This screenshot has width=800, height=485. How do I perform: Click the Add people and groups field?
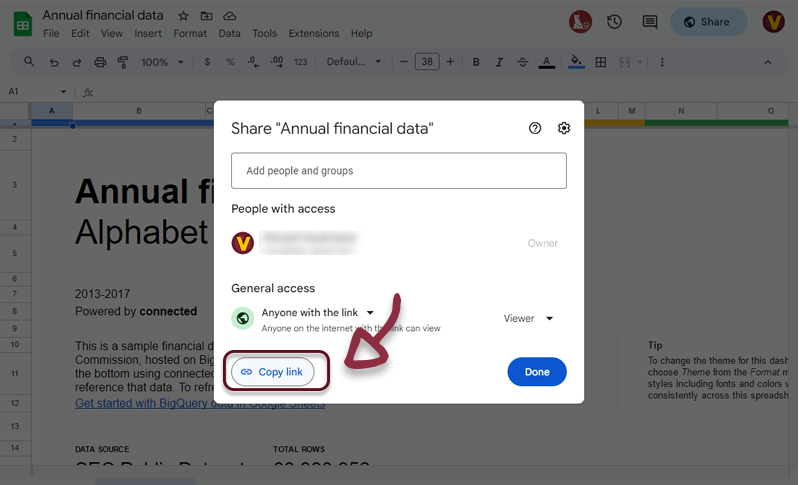point(398,171)
